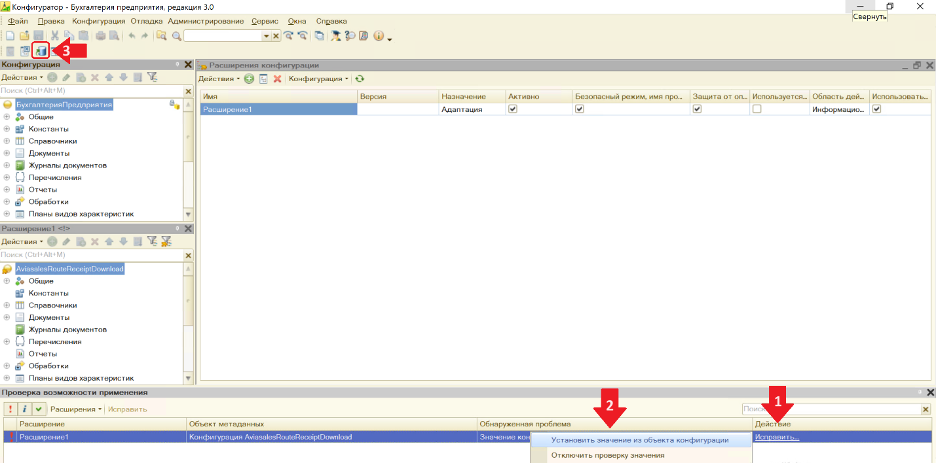Open Расширения dropdown in check panel

(x=75, y=409)
